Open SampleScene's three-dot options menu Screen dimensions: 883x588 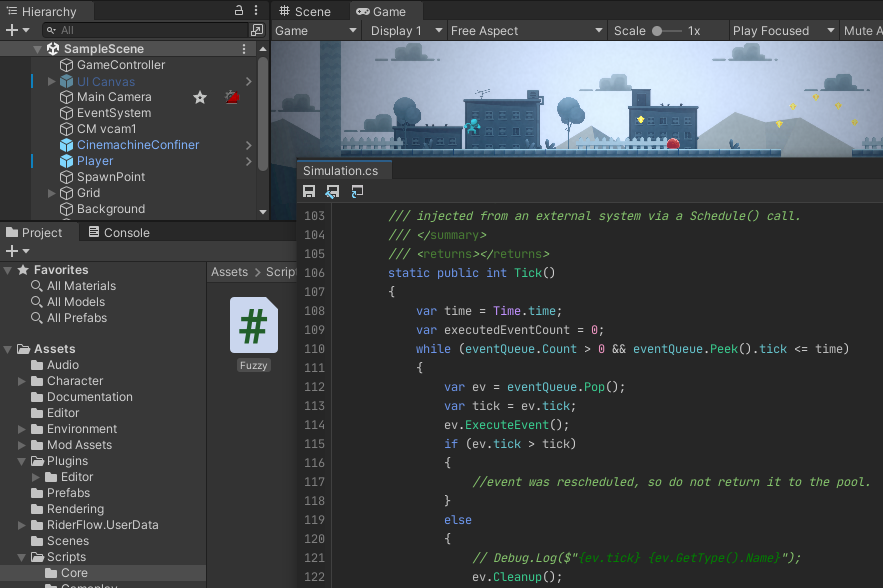pos(244,49)
